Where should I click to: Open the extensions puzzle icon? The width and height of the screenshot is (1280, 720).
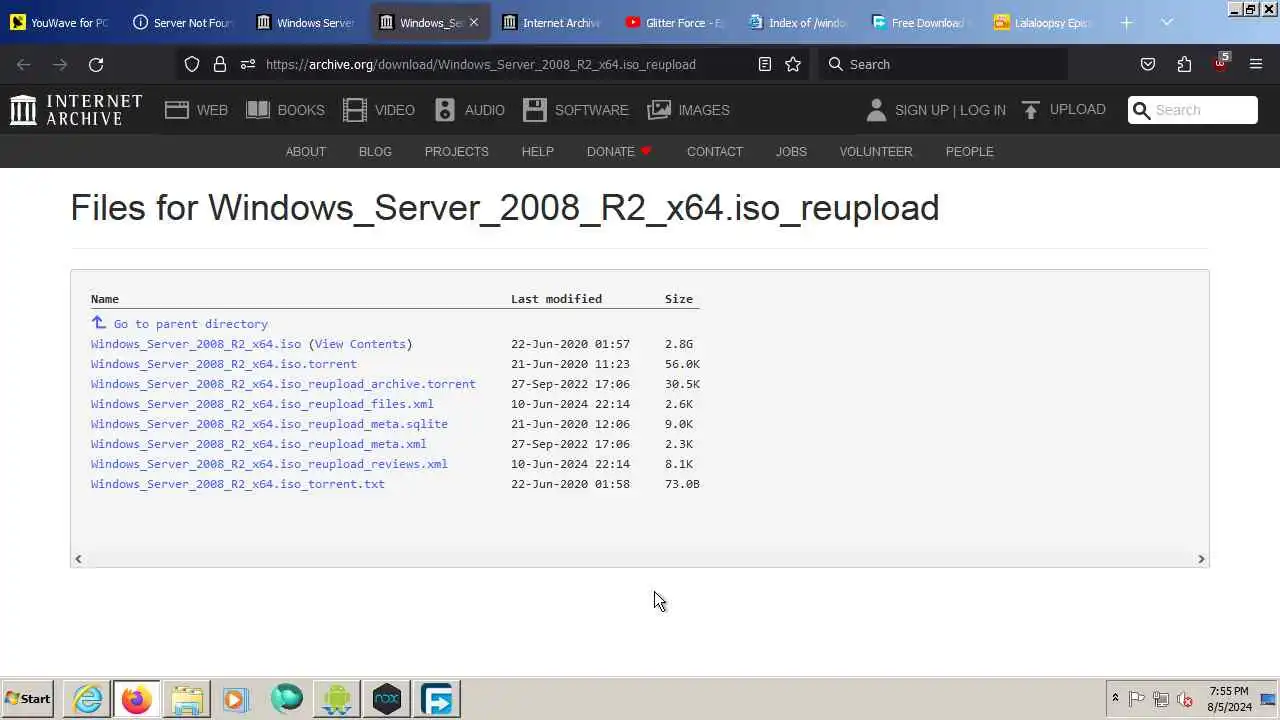click(x=1184, y=64)
